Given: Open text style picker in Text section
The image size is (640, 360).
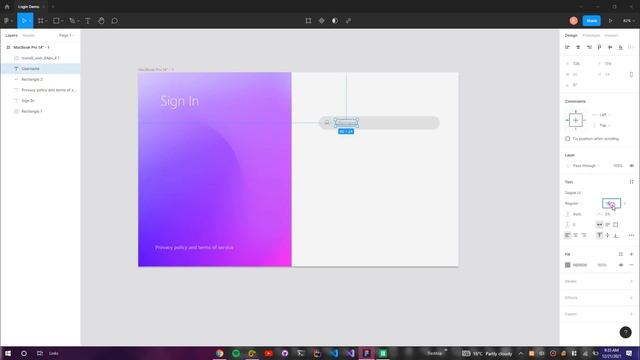Looking at the screenshot, I should (631, 182).
